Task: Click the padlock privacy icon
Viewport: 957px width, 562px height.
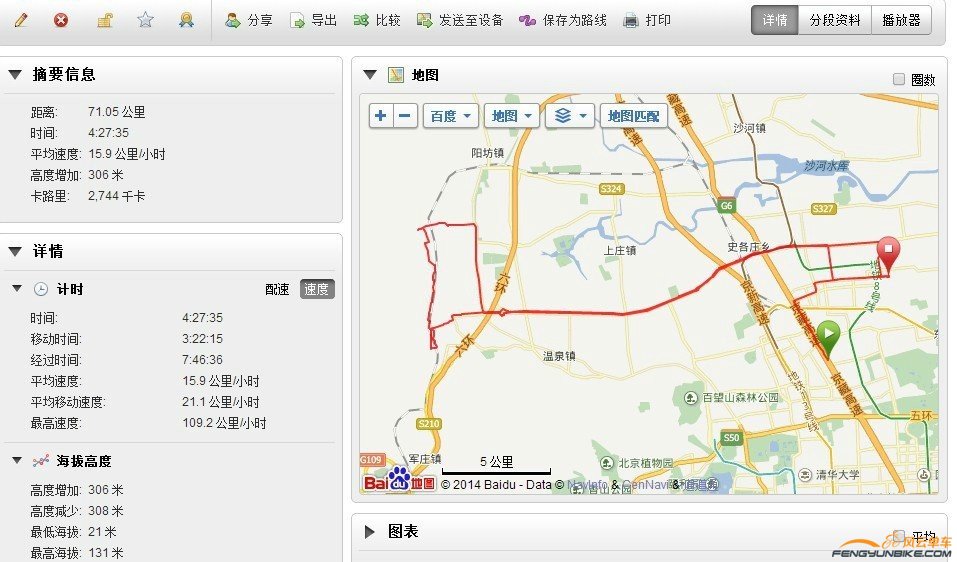Action: tap(104, 20)
